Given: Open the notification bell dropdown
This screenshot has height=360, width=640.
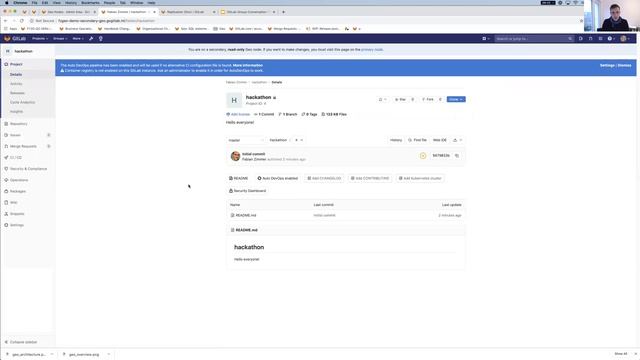Looking at the screenshot, I should click(382, 100).
